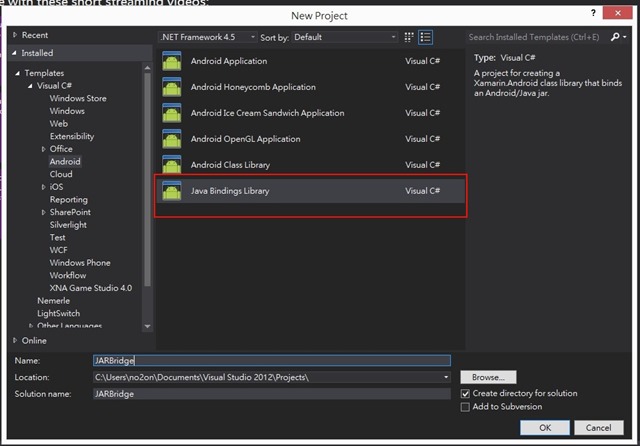
Task: Click the project Name input field
Action: pos(272,361)
